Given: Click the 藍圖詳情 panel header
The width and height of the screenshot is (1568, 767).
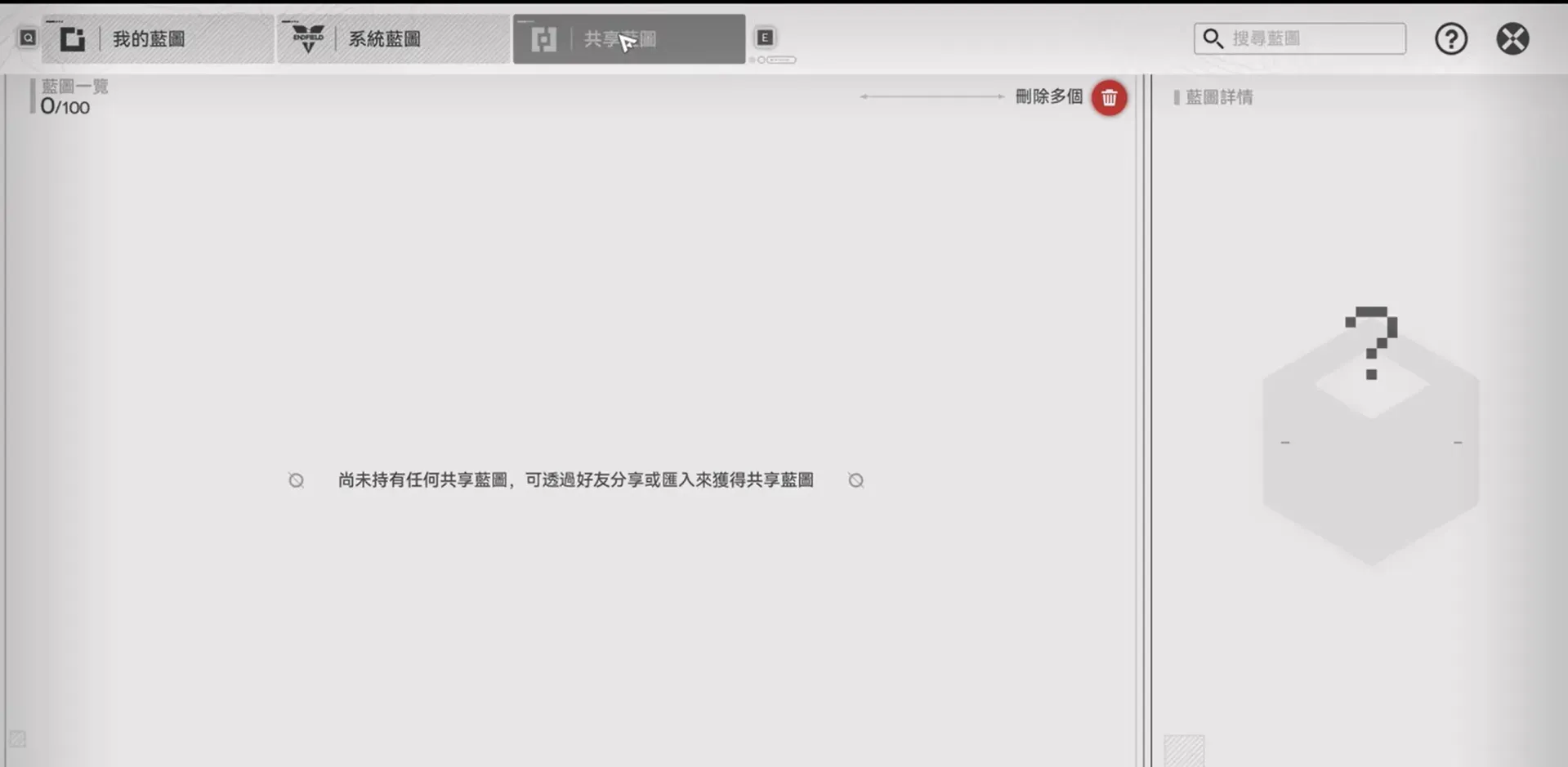Looking at the screenshot, I should click(x=1217, y=96).
